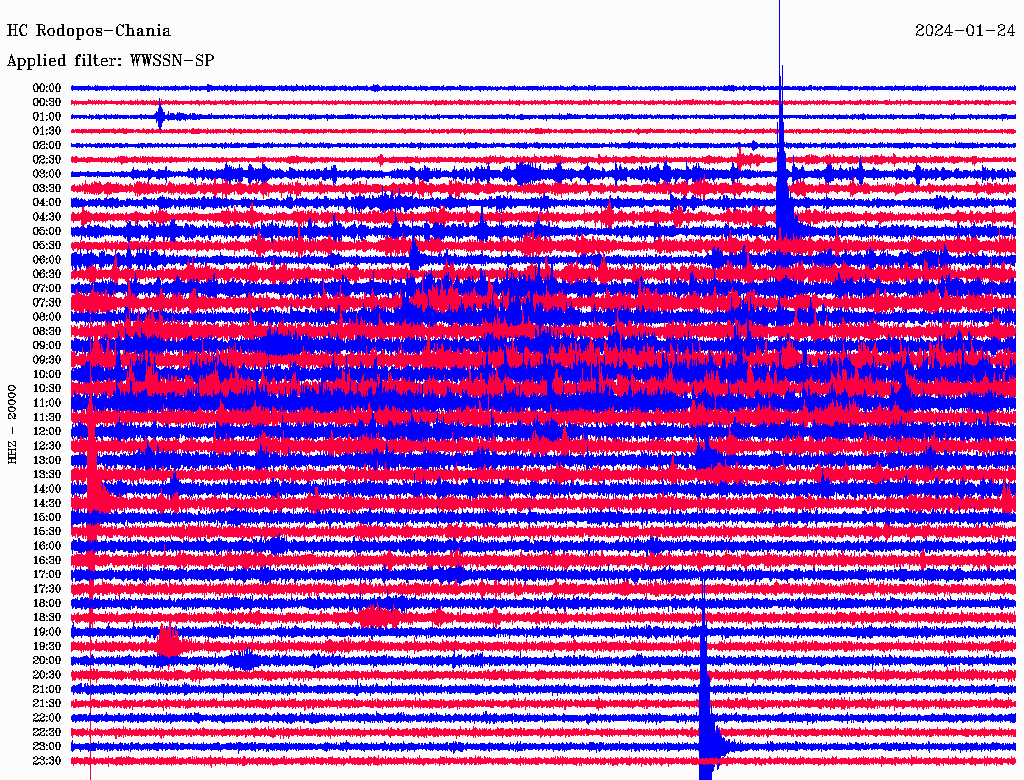Click the 02:30 time label

point(47,159)
